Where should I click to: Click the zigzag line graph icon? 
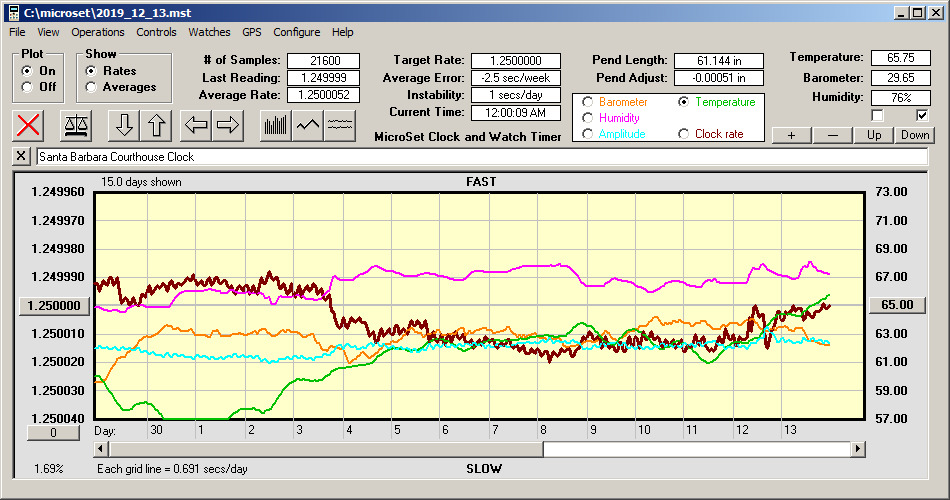click(308, 125)
